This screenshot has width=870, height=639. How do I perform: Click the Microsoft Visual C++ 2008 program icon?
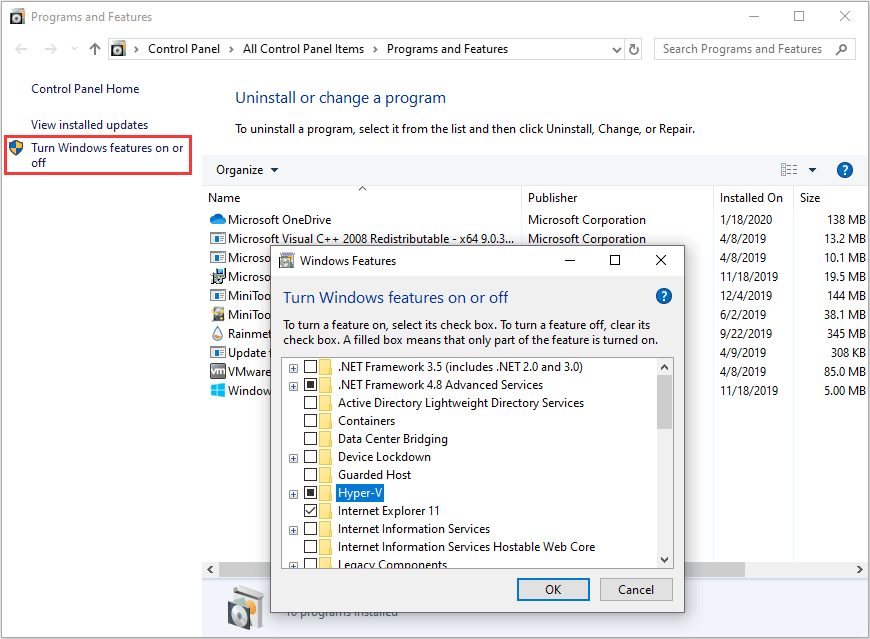point(218,239)
